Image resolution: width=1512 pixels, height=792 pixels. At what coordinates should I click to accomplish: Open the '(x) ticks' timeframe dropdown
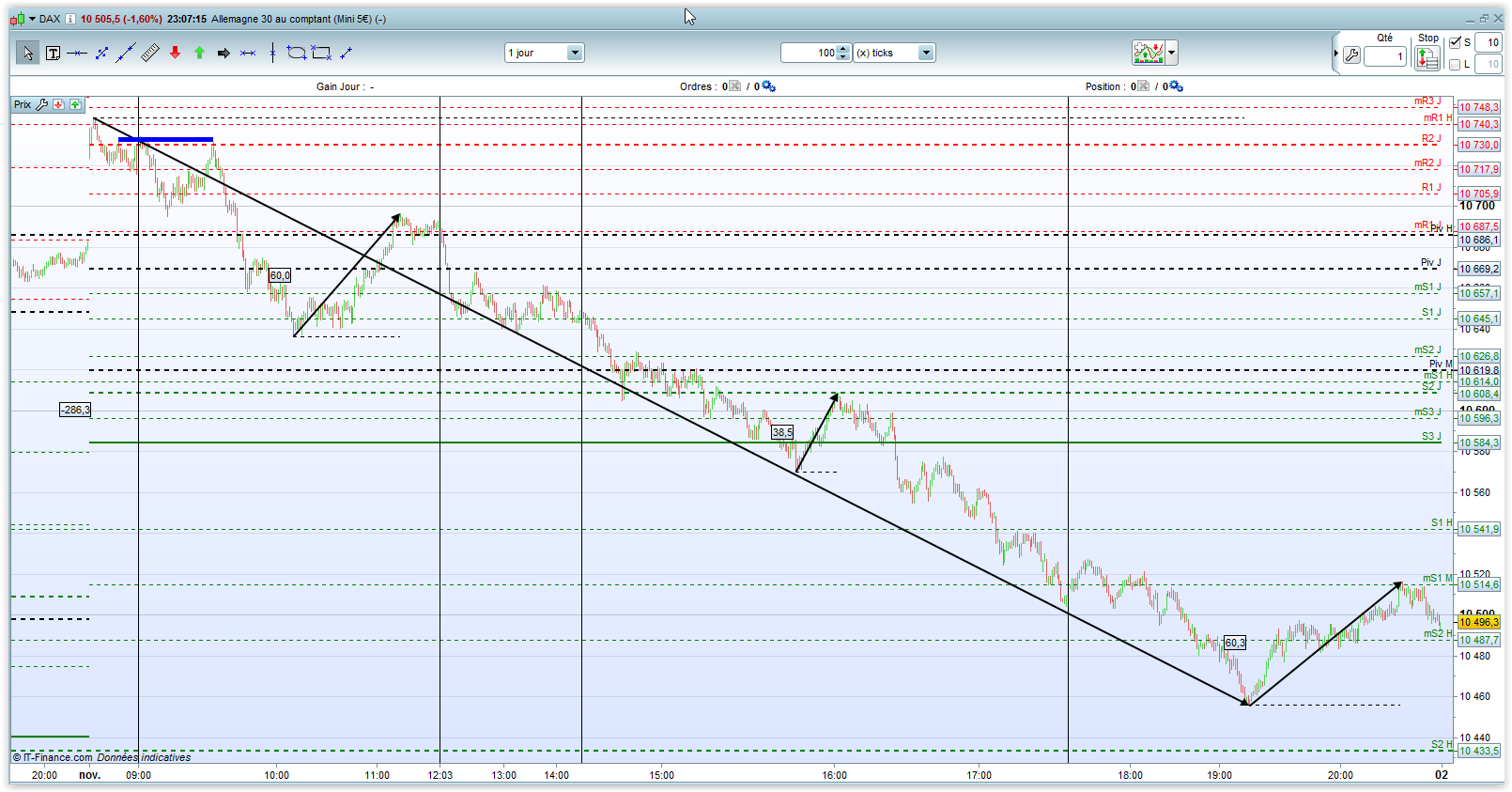click(x=926, y=53)
